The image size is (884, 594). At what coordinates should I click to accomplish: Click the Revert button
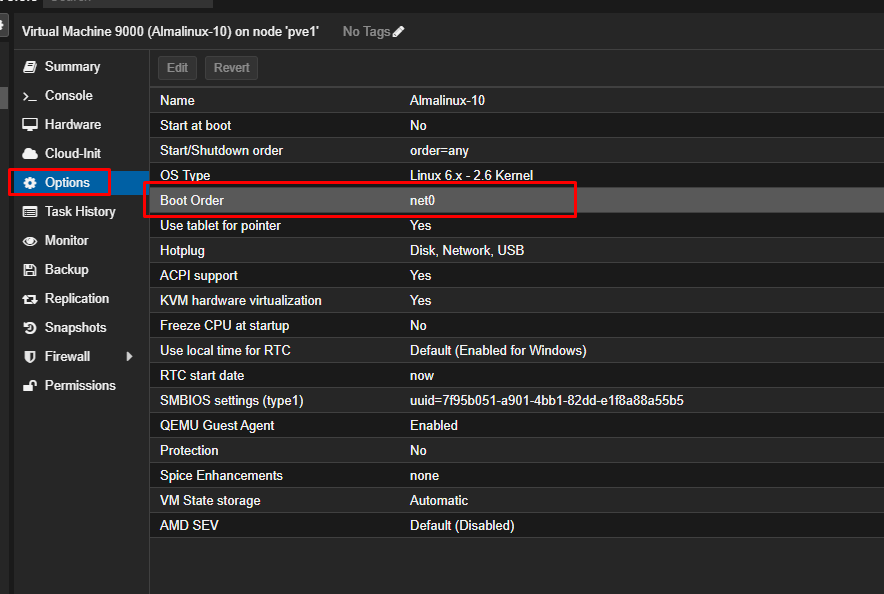click(232, 68)
